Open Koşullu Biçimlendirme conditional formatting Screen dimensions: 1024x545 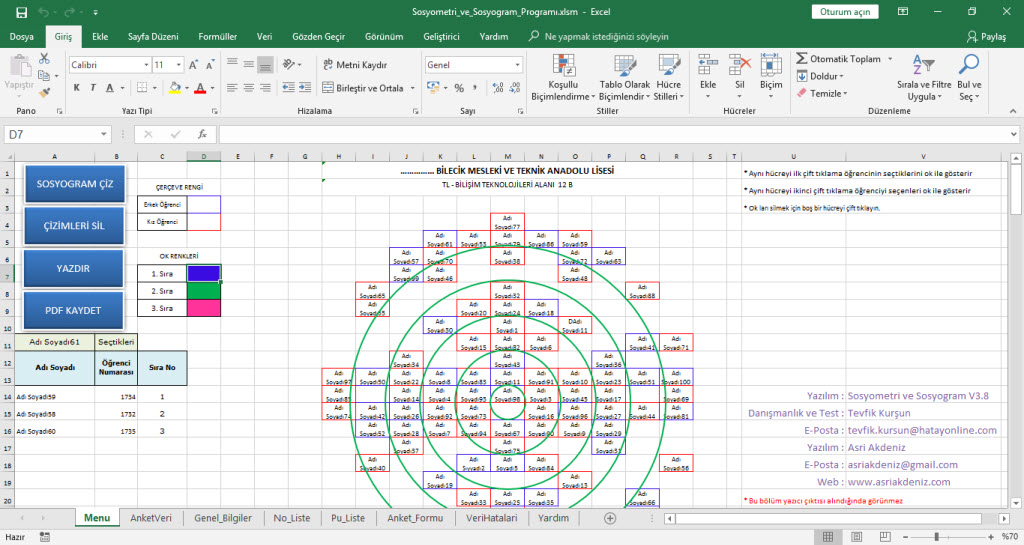[563, 77]
